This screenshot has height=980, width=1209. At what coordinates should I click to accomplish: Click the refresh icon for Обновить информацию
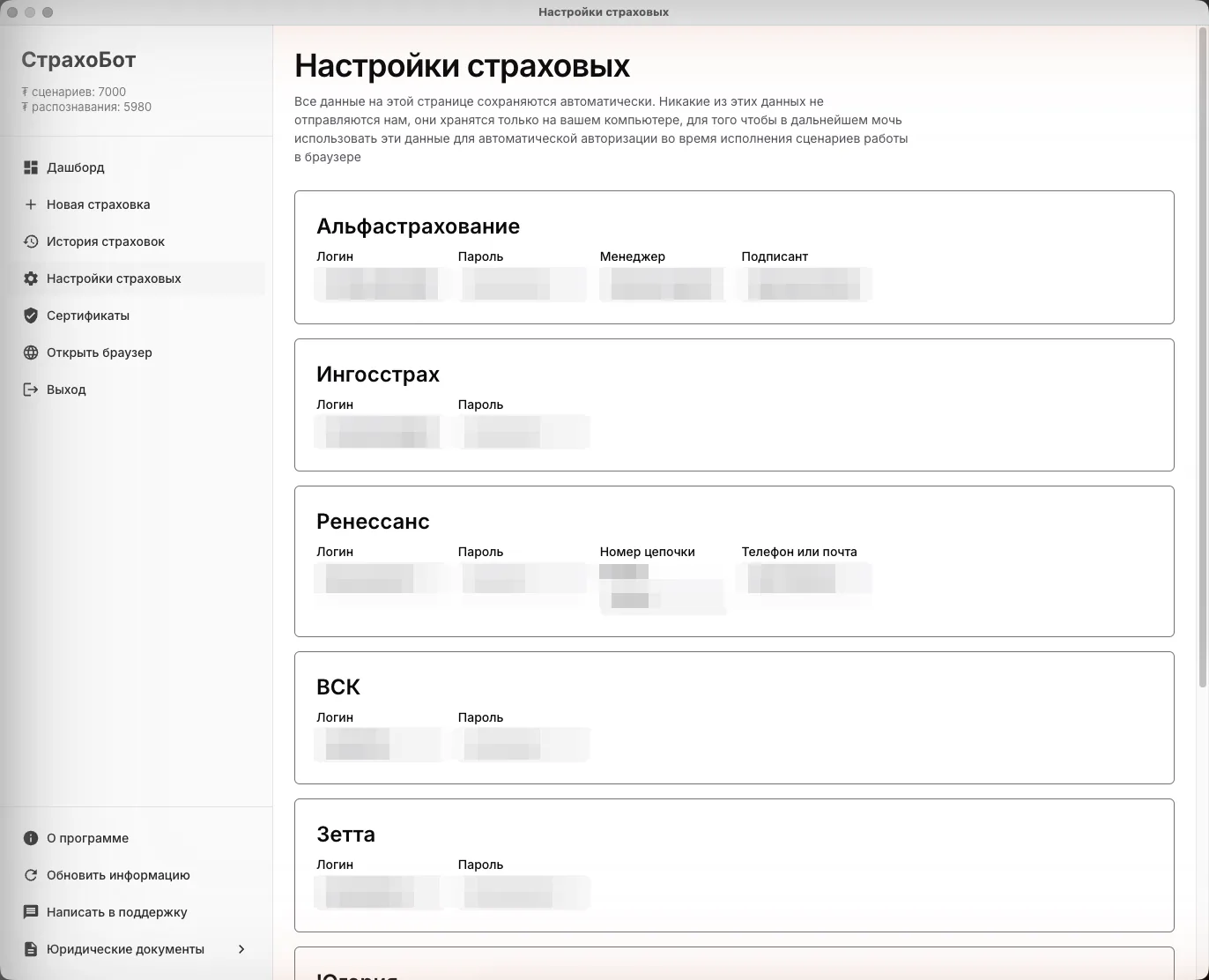31,875
